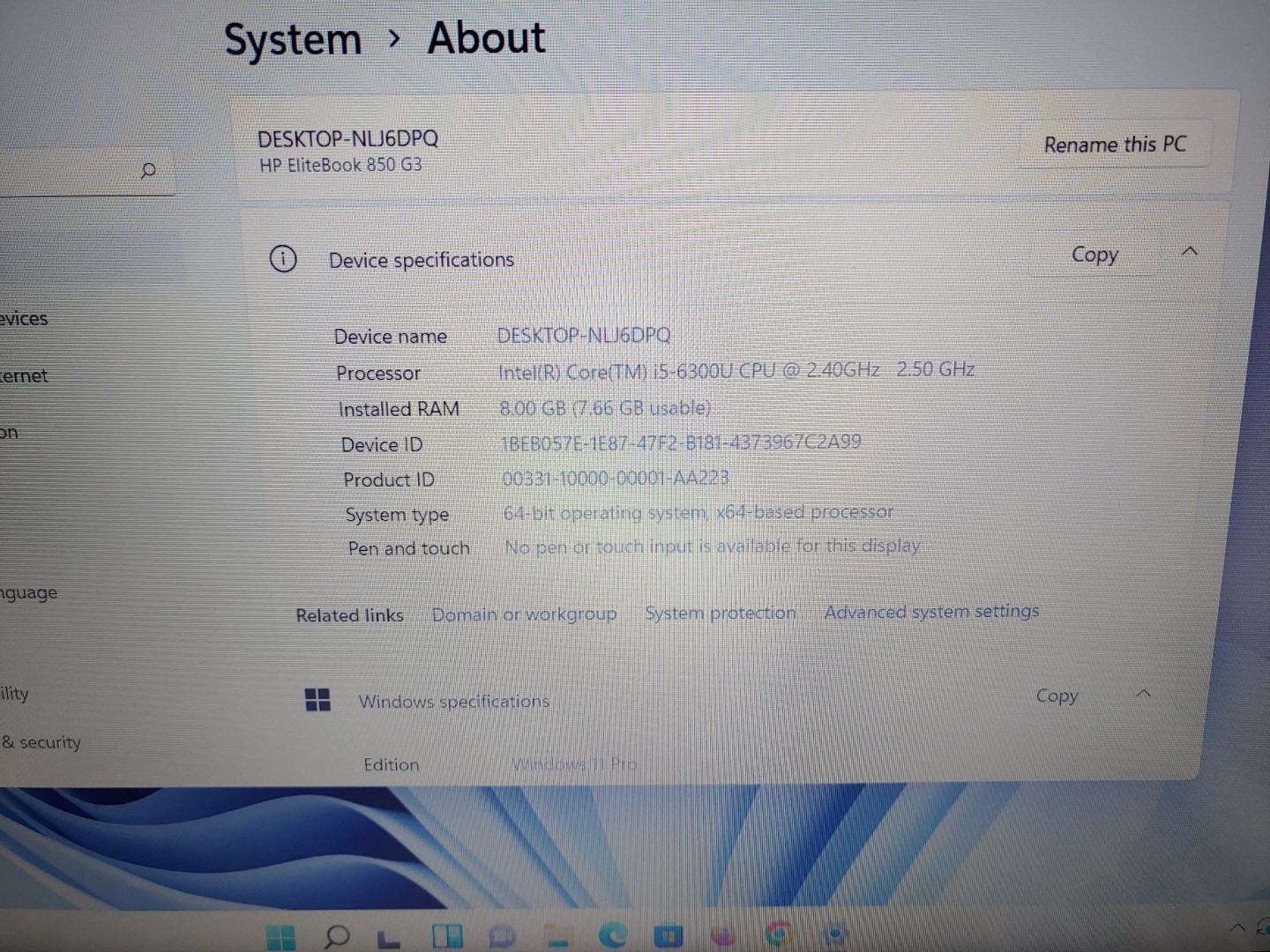1270x952 pixels.
Task: Click the Settings search magnifier icon
Action: click(148, 170)
